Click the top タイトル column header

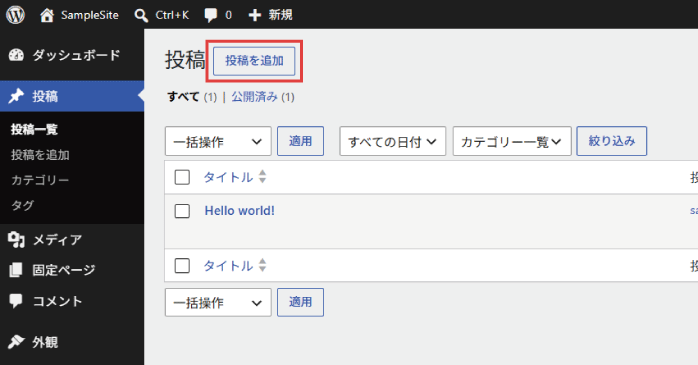(x=228, y=177)
